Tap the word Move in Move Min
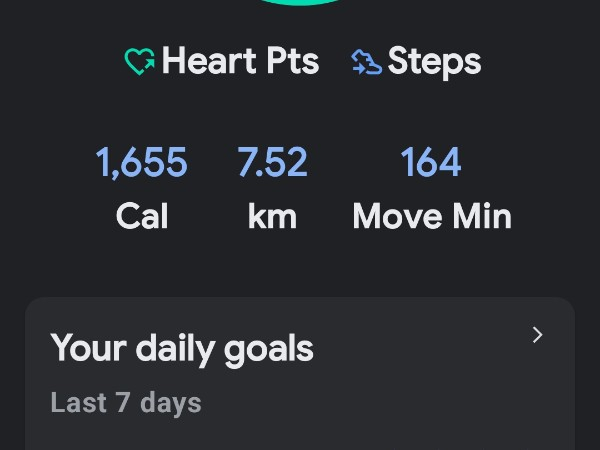Screen dimensions: 600x450 click(393, 216)
